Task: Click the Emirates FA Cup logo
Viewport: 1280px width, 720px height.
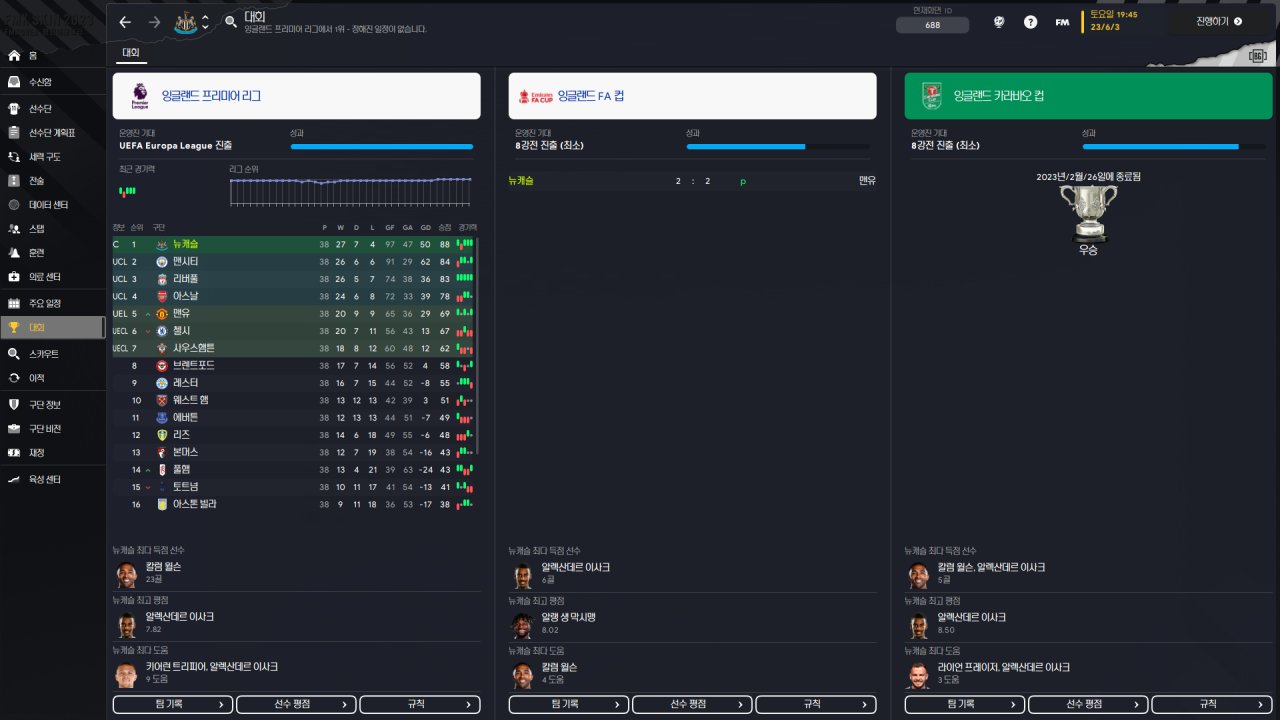Action: pos(535,96)
